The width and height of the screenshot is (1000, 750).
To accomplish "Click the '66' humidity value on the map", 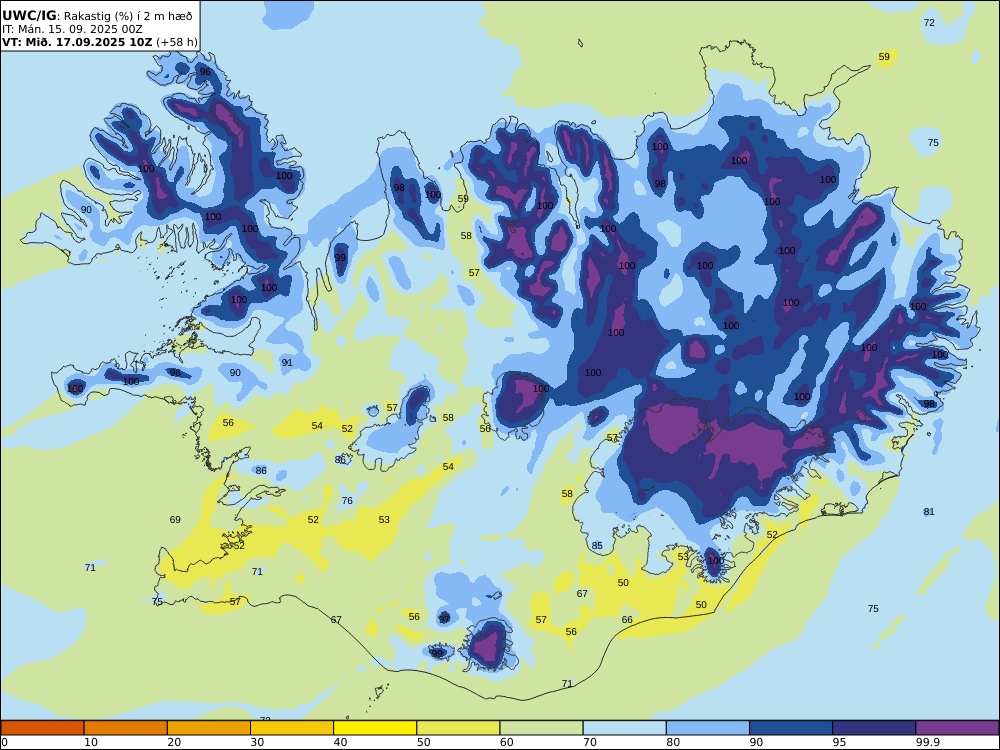I will point(627,619).
